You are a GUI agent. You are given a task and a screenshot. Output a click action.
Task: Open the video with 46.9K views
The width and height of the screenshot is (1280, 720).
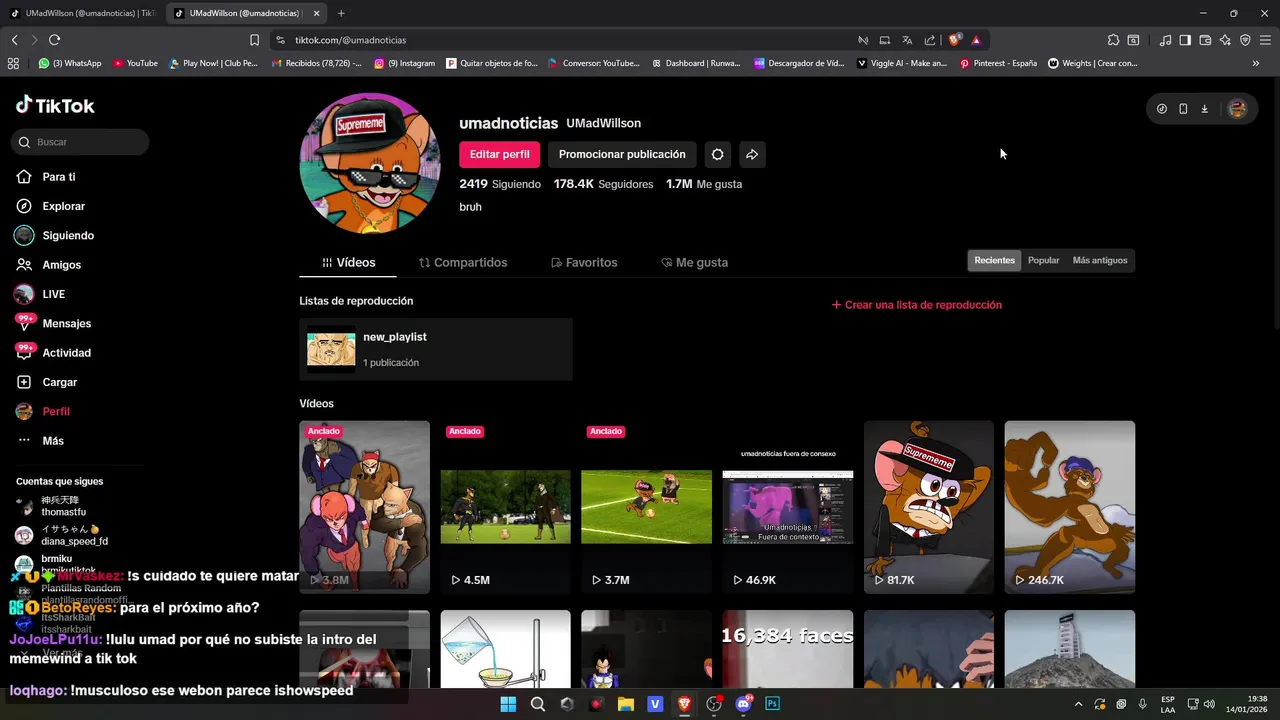pos(787,507)
